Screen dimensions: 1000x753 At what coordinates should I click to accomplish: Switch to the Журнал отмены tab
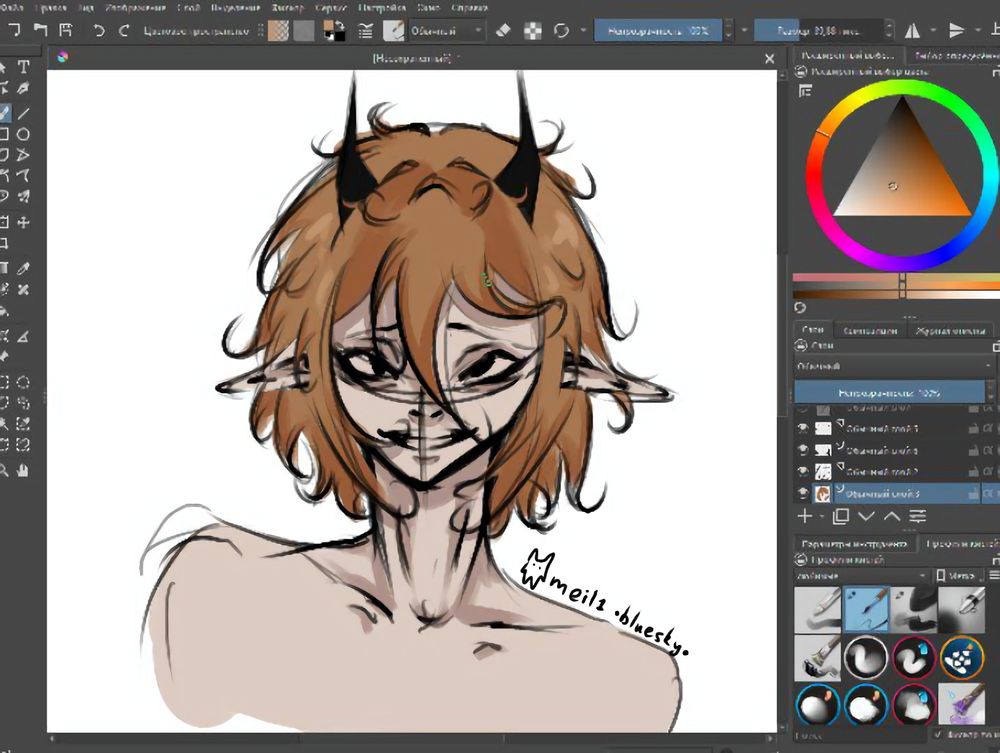[950, 330]
